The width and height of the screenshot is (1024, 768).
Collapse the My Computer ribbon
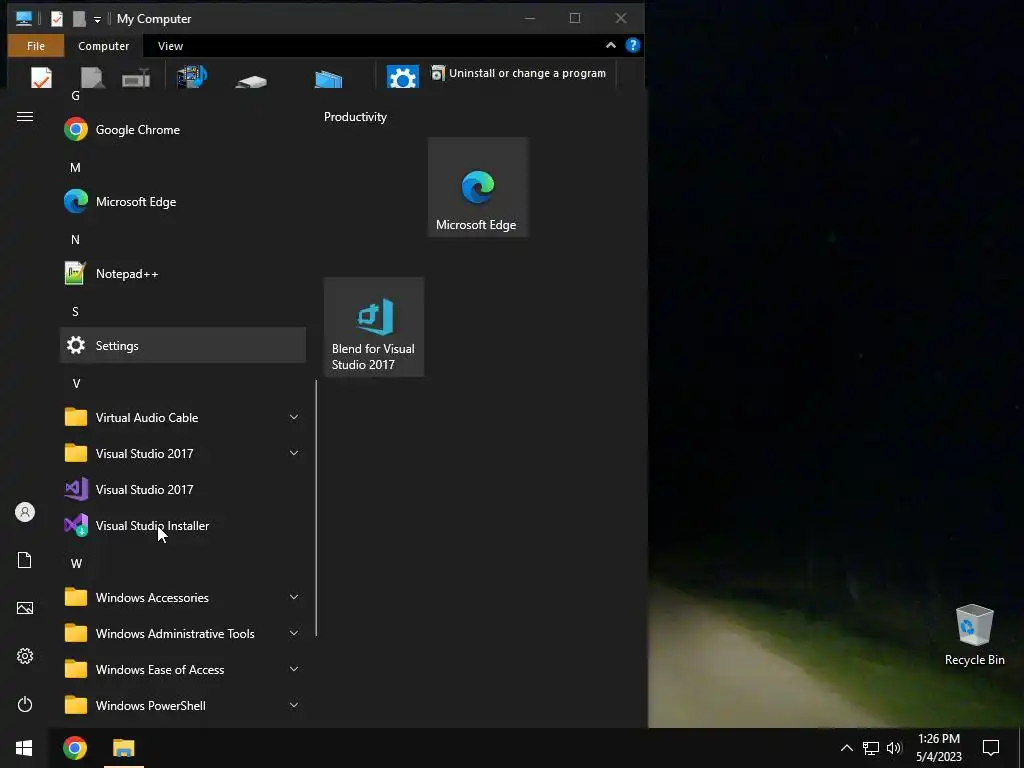pos(611,45)
